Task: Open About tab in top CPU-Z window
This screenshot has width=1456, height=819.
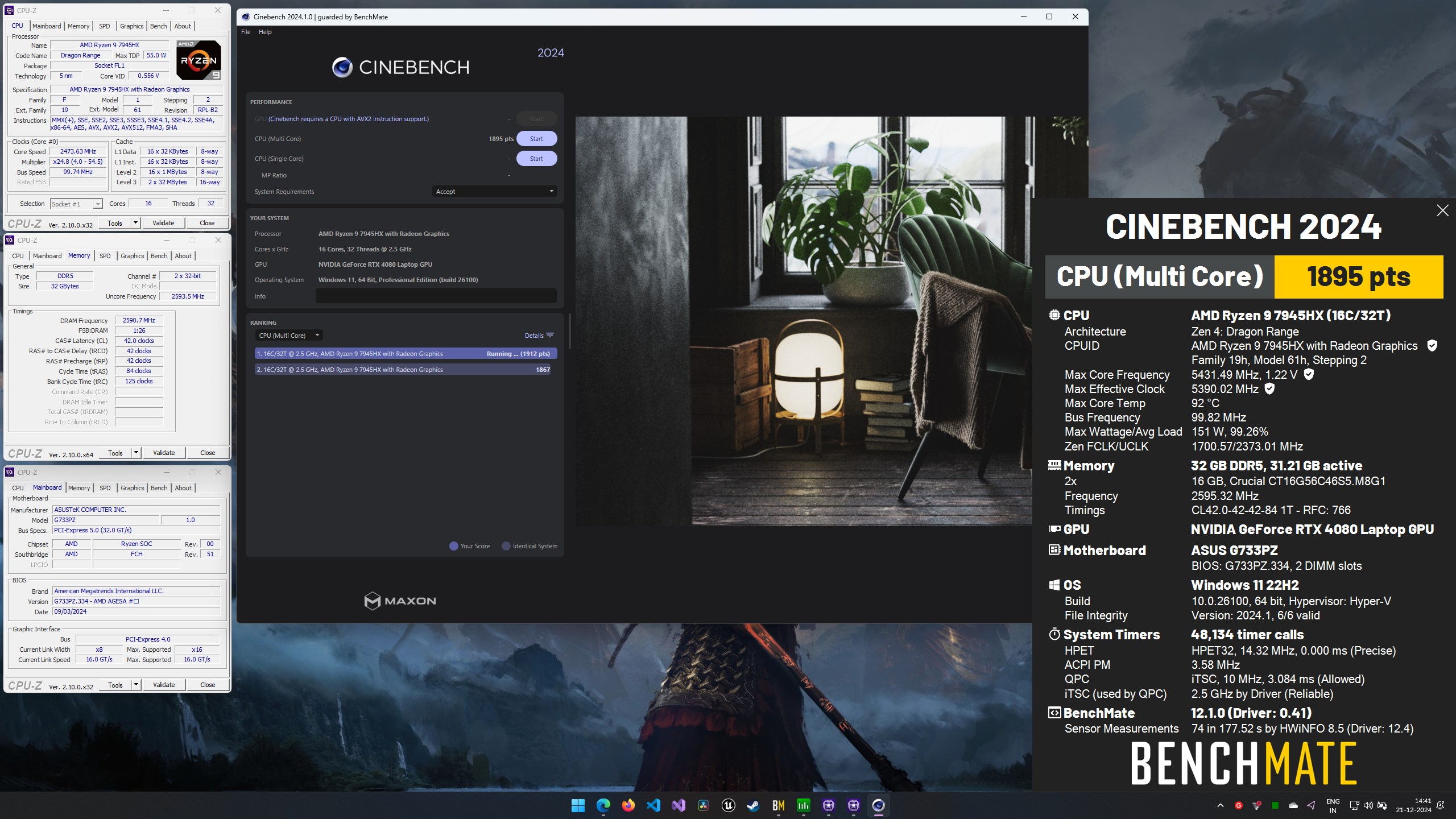Action: click(x=183, y=26)
